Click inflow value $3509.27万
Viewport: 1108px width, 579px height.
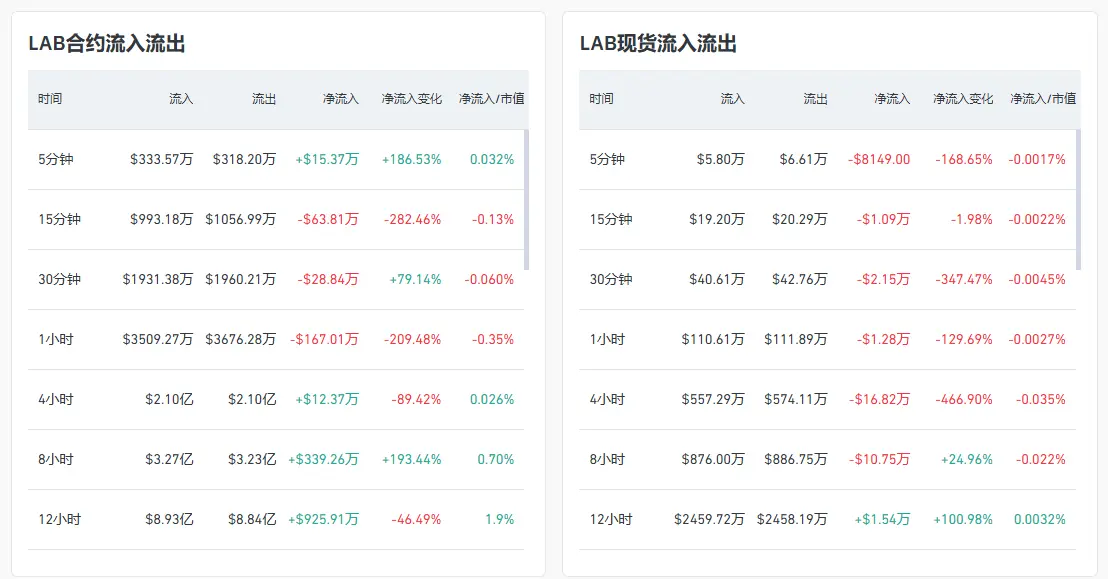point(158,339)
